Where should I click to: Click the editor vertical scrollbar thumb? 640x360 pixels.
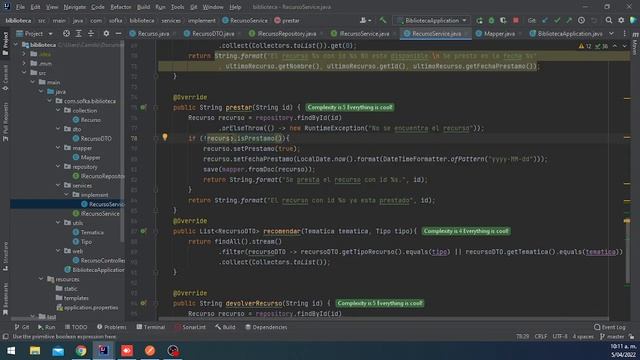pos(628,252)
